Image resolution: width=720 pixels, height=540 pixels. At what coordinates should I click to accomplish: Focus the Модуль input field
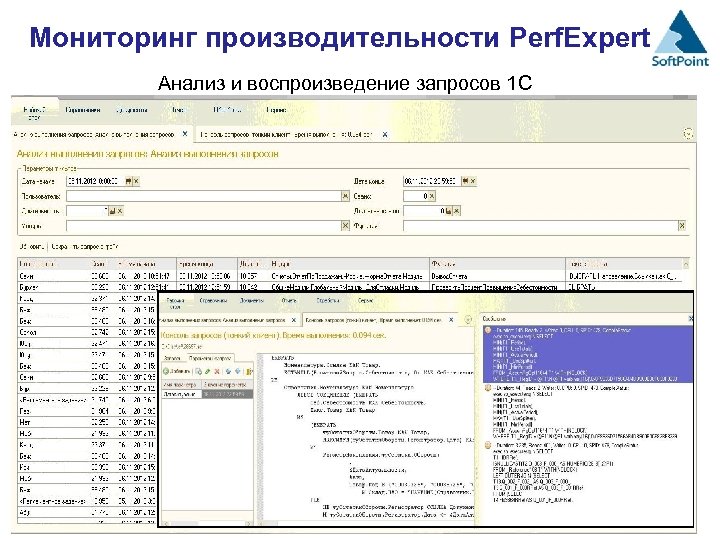[203, 225]
